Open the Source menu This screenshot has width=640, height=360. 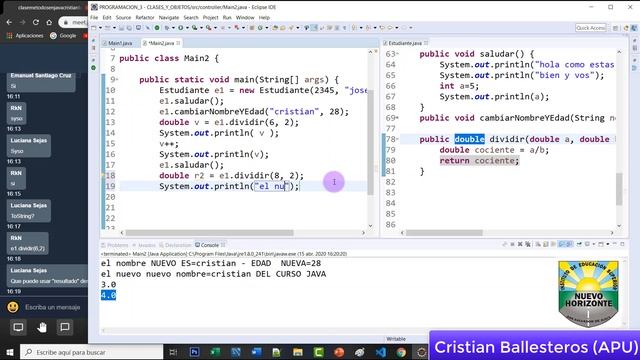click(123, 18)
